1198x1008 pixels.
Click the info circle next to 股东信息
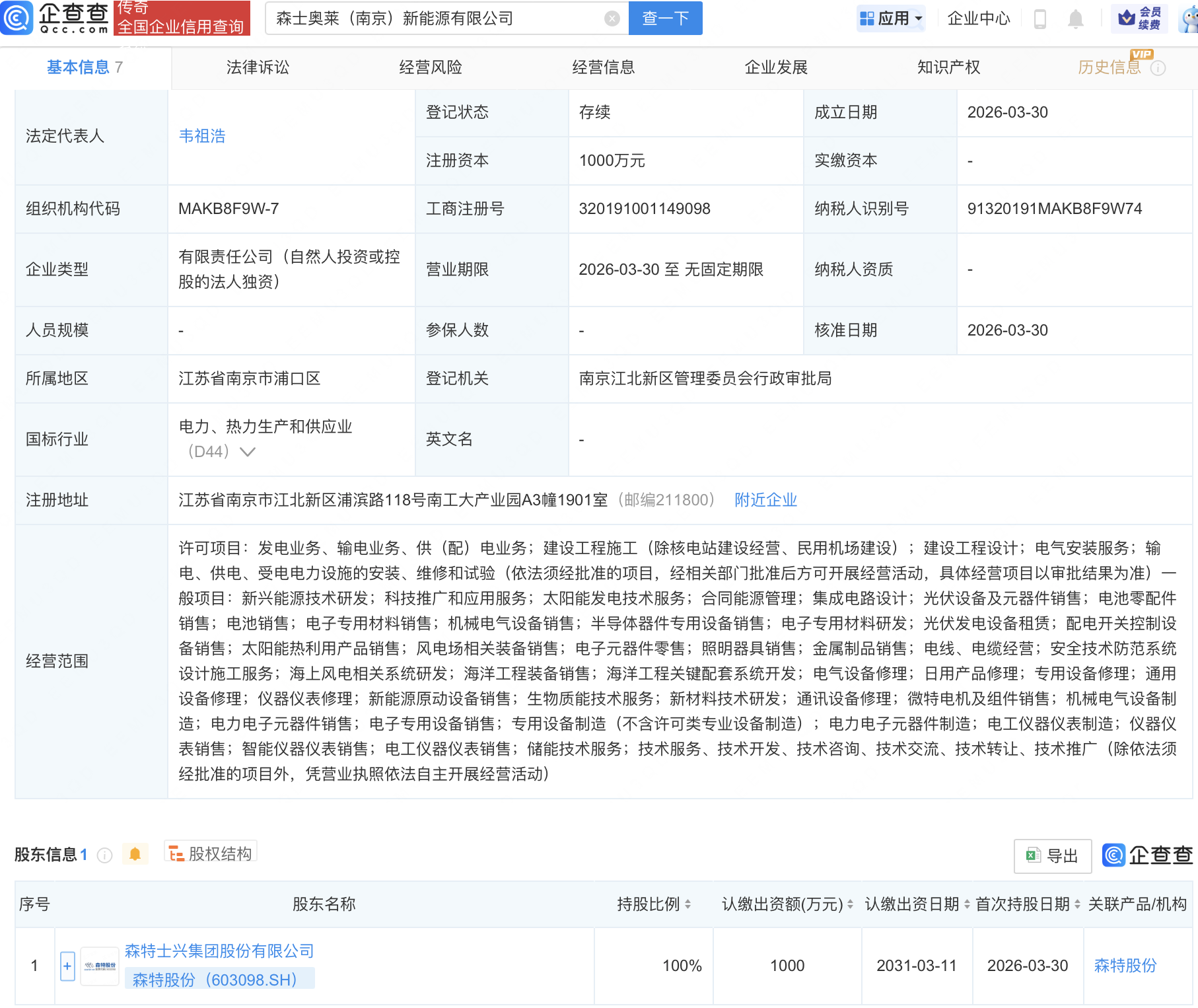point(104,854)
